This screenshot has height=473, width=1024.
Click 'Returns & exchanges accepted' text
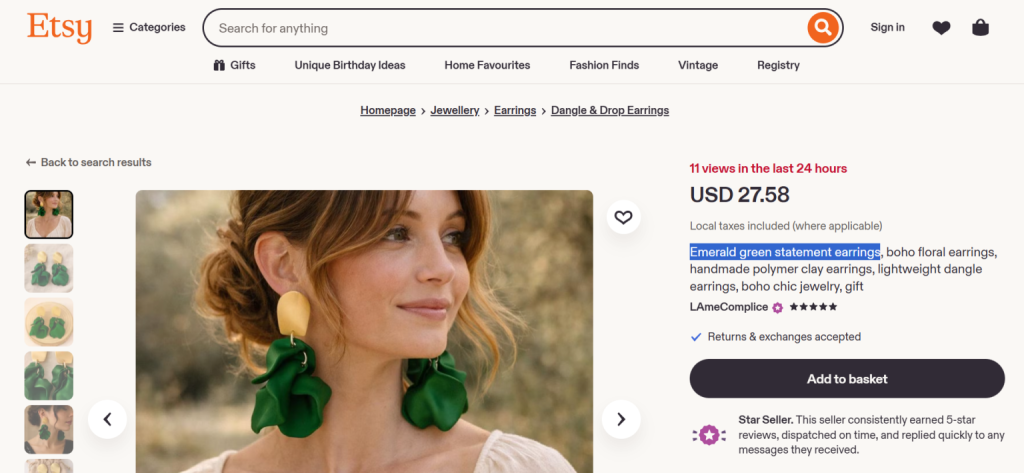click(x=784, y=337)
